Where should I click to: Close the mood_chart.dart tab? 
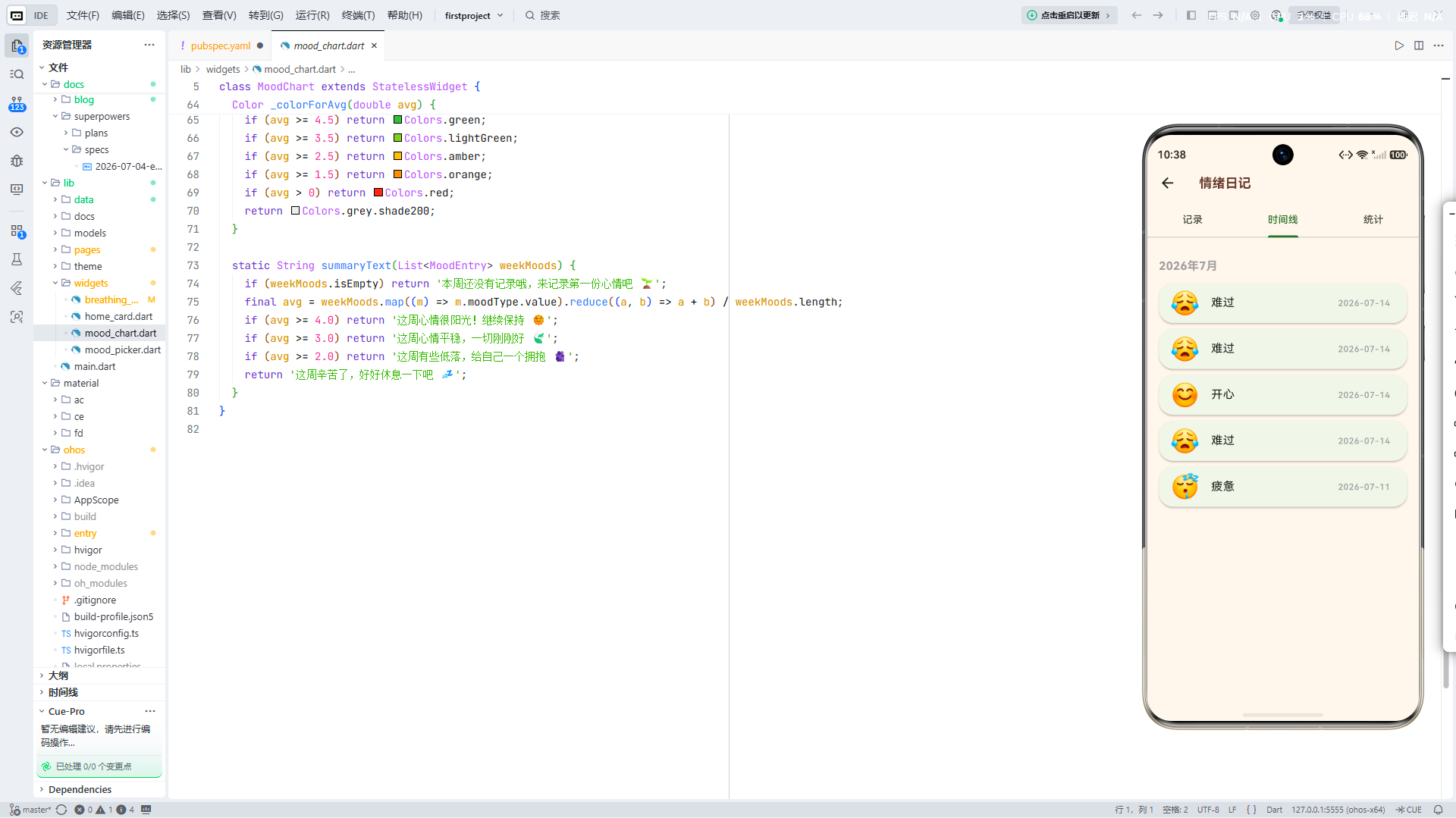coord(374,45)
